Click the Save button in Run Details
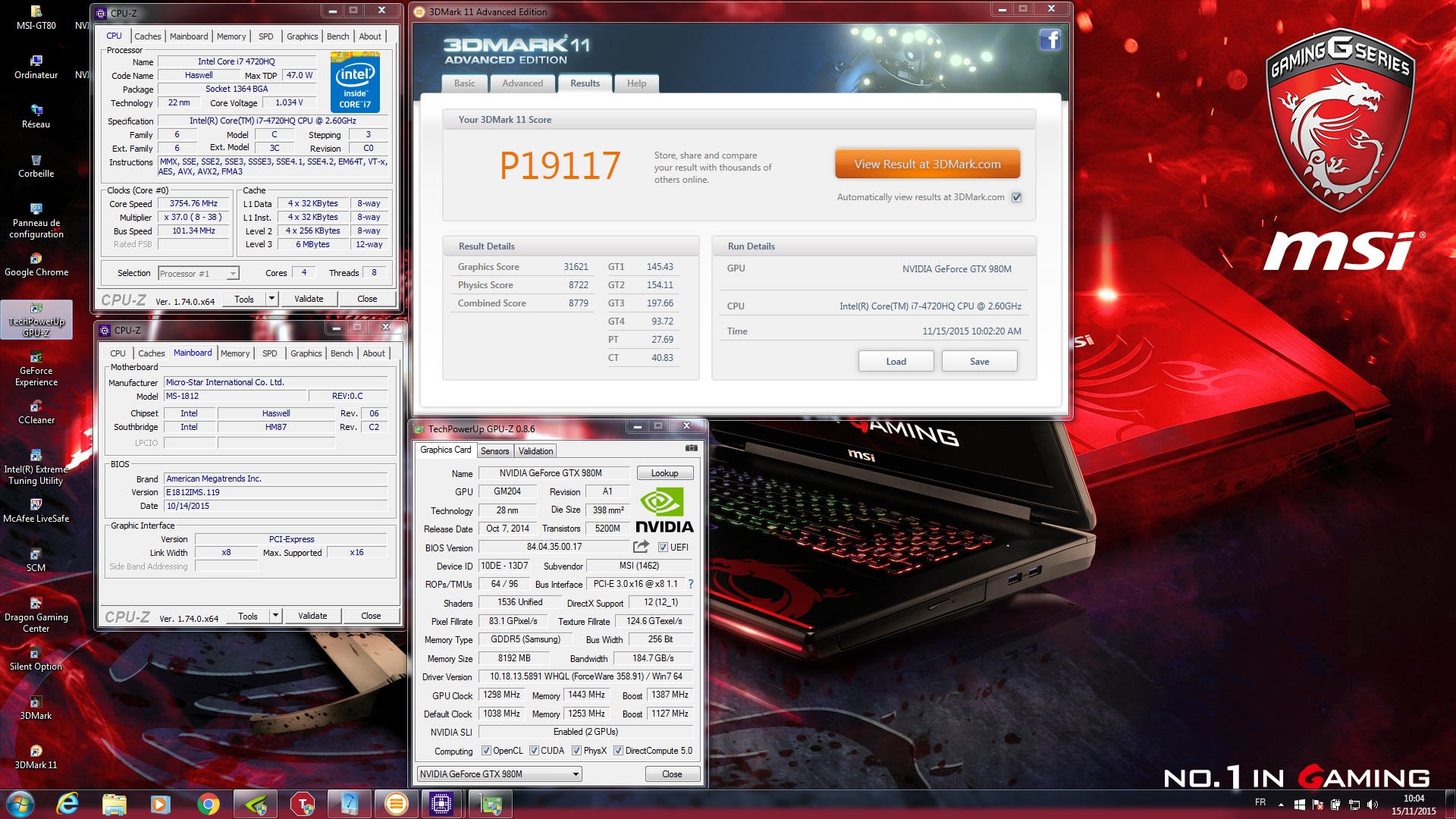The width and height of the screenshot is (1456, 819). pyautogui.click(x=979, y=361)
